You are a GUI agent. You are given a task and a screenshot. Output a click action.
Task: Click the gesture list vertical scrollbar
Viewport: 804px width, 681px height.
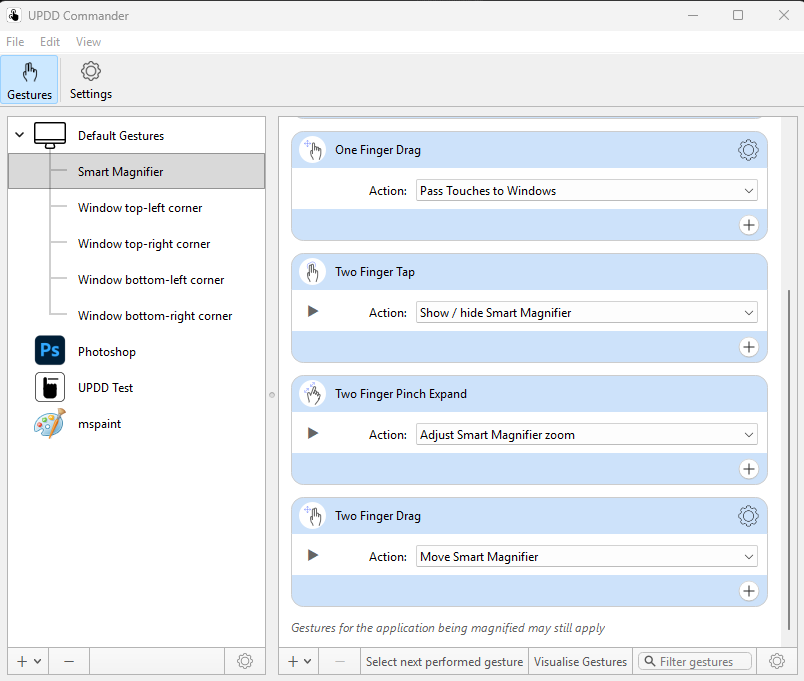click(789, 459)
